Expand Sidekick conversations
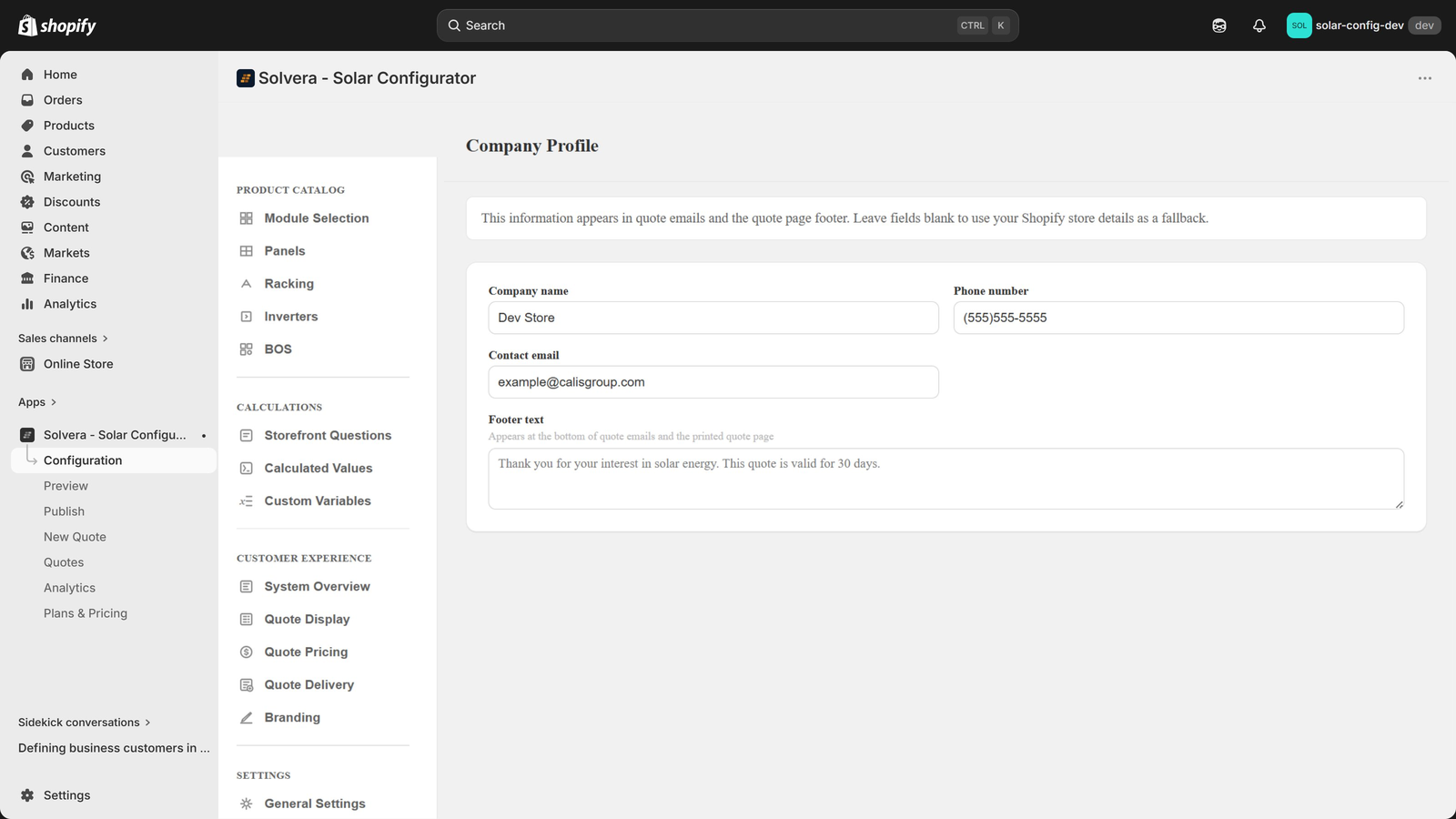The width and height of the screenshot is (1456, 819). coord(85,723)
